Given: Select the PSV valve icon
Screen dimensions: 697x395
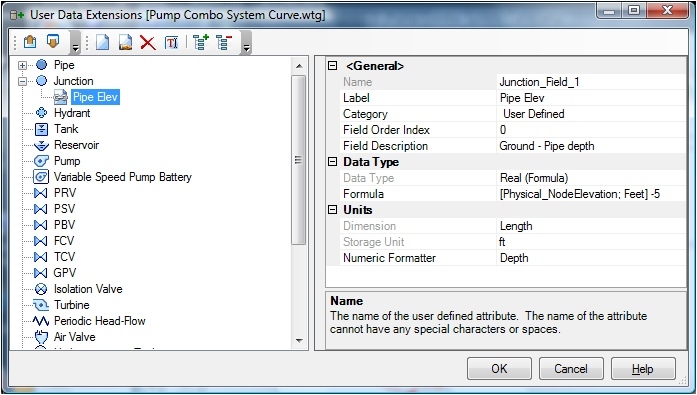Looking at the screenshot, I should pos(41,209).
